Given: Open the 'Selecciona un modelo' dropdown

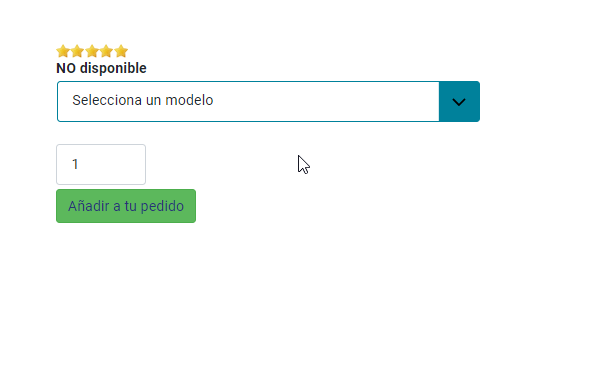Looking at the screenshot, I should click(x=268, y=101).
